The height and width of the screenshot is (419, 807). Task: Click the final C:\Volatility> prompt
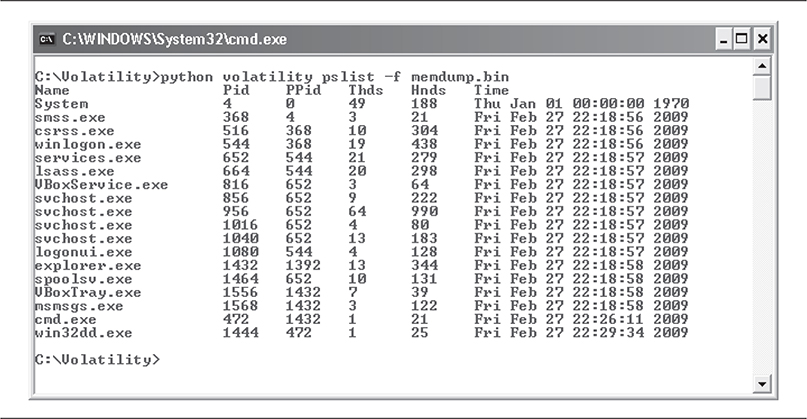97,359
